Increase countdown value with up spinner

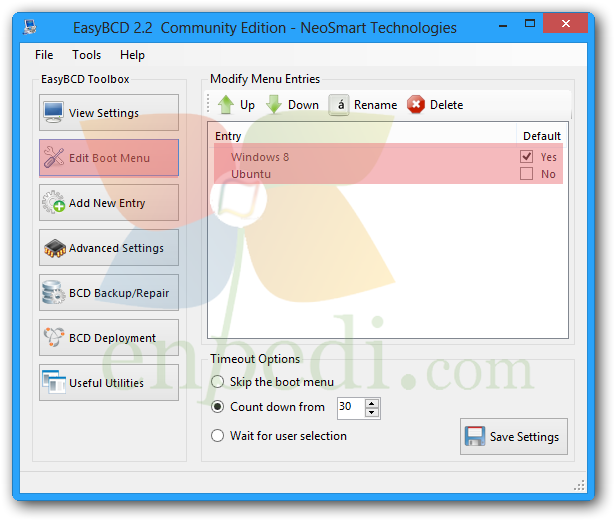point(371,403)
